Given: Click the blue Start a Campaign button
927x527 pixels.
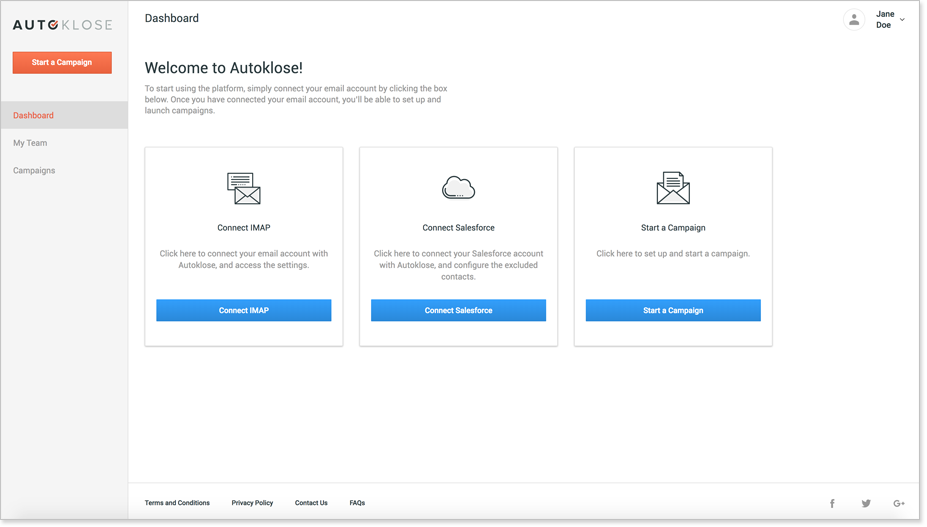Looking at the screenshot, I should 673,311.
